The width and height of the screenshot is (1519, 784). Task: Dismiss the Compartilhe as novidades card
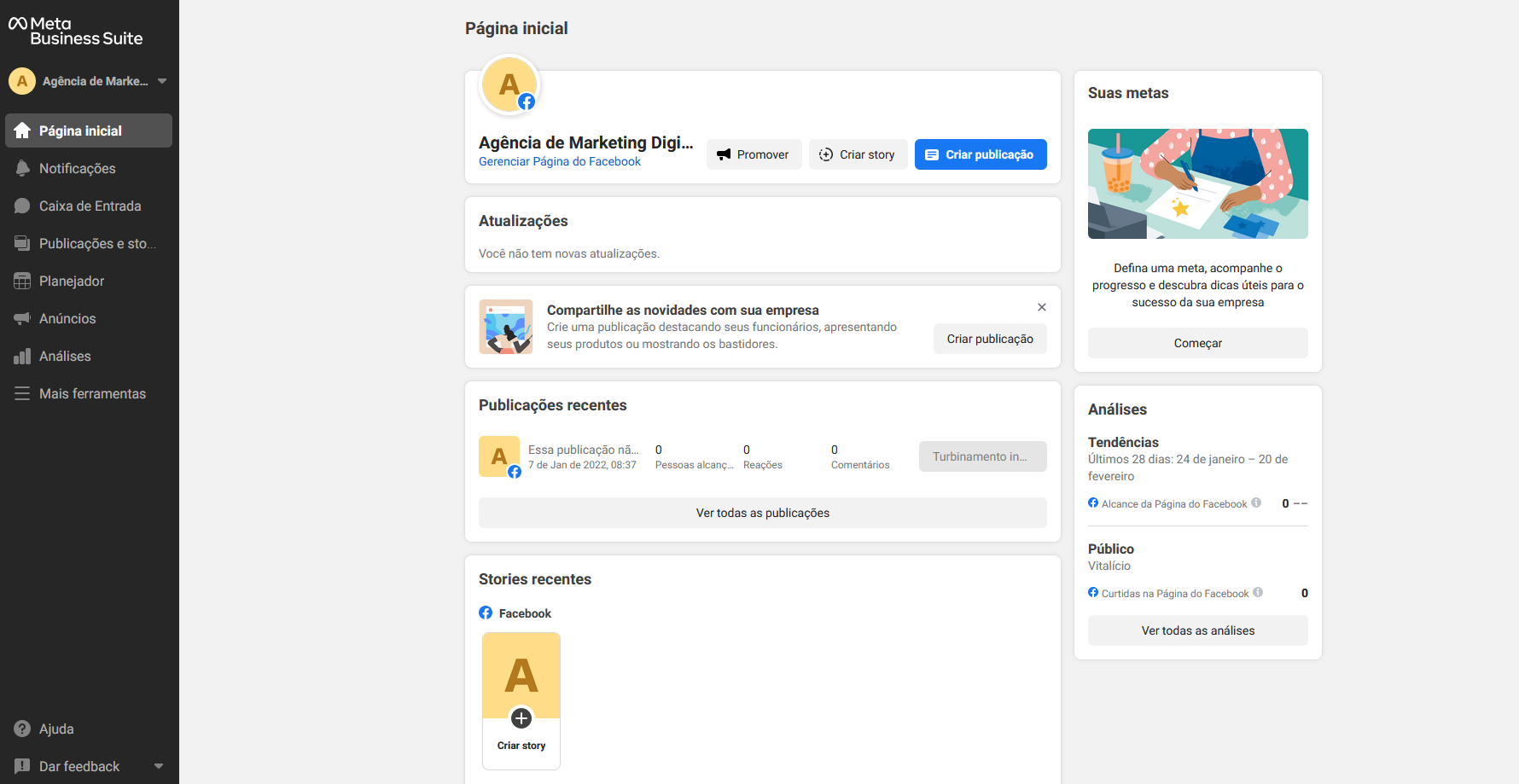[1042, 307]
